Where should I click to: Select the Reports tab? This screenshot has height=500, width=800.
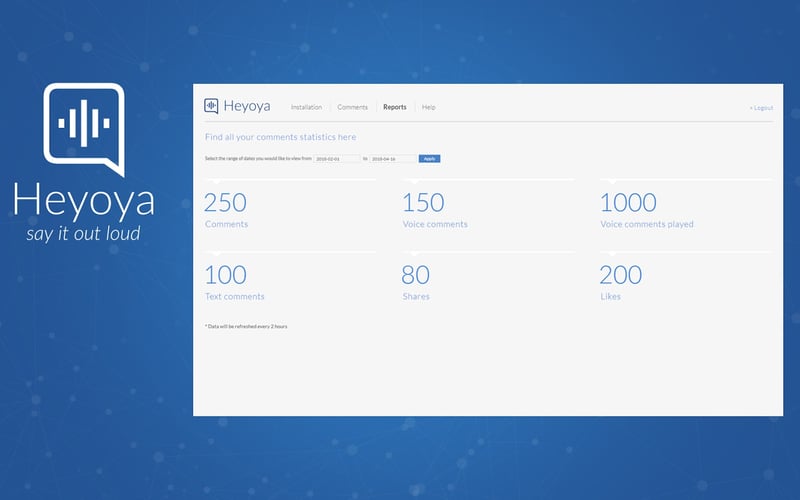click(395, 107)
